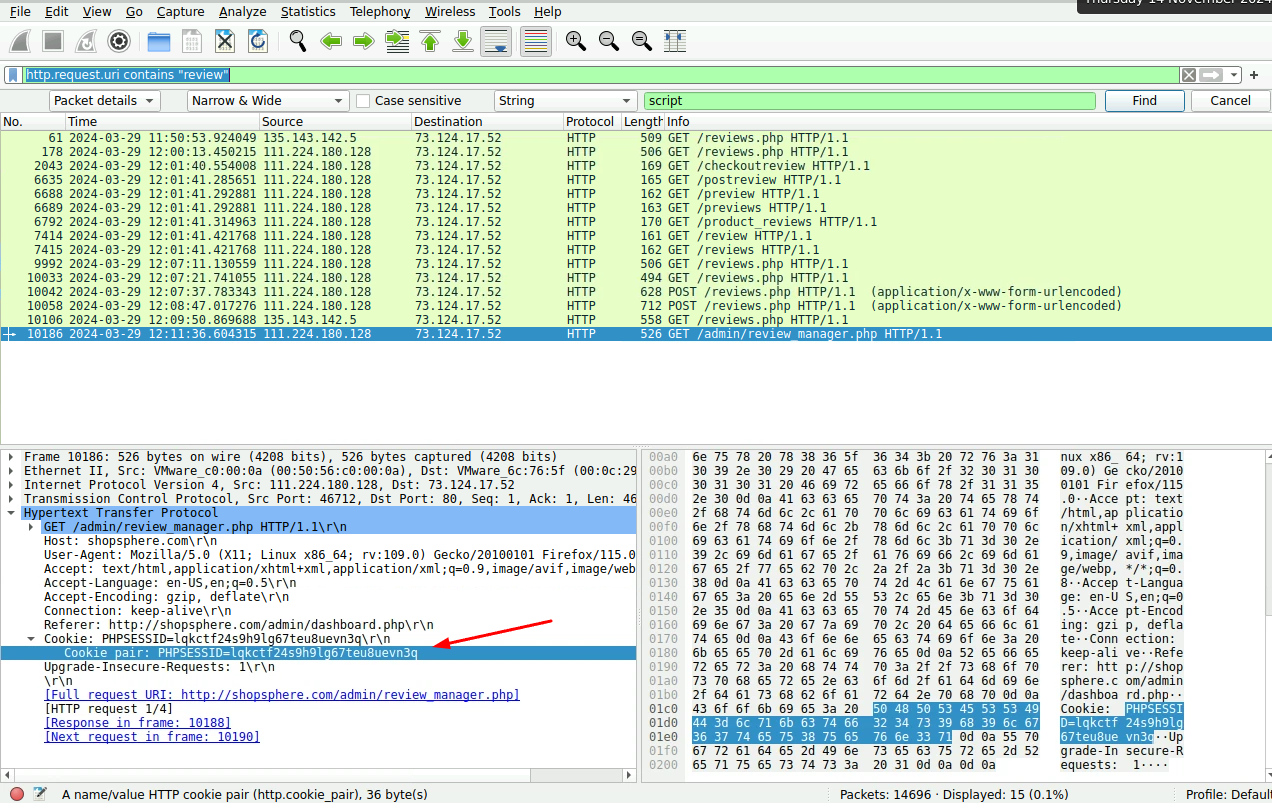Viewport: 1272px width, 803px height.
Task: Open the Capture menu
Action: [x=180, y=12]
